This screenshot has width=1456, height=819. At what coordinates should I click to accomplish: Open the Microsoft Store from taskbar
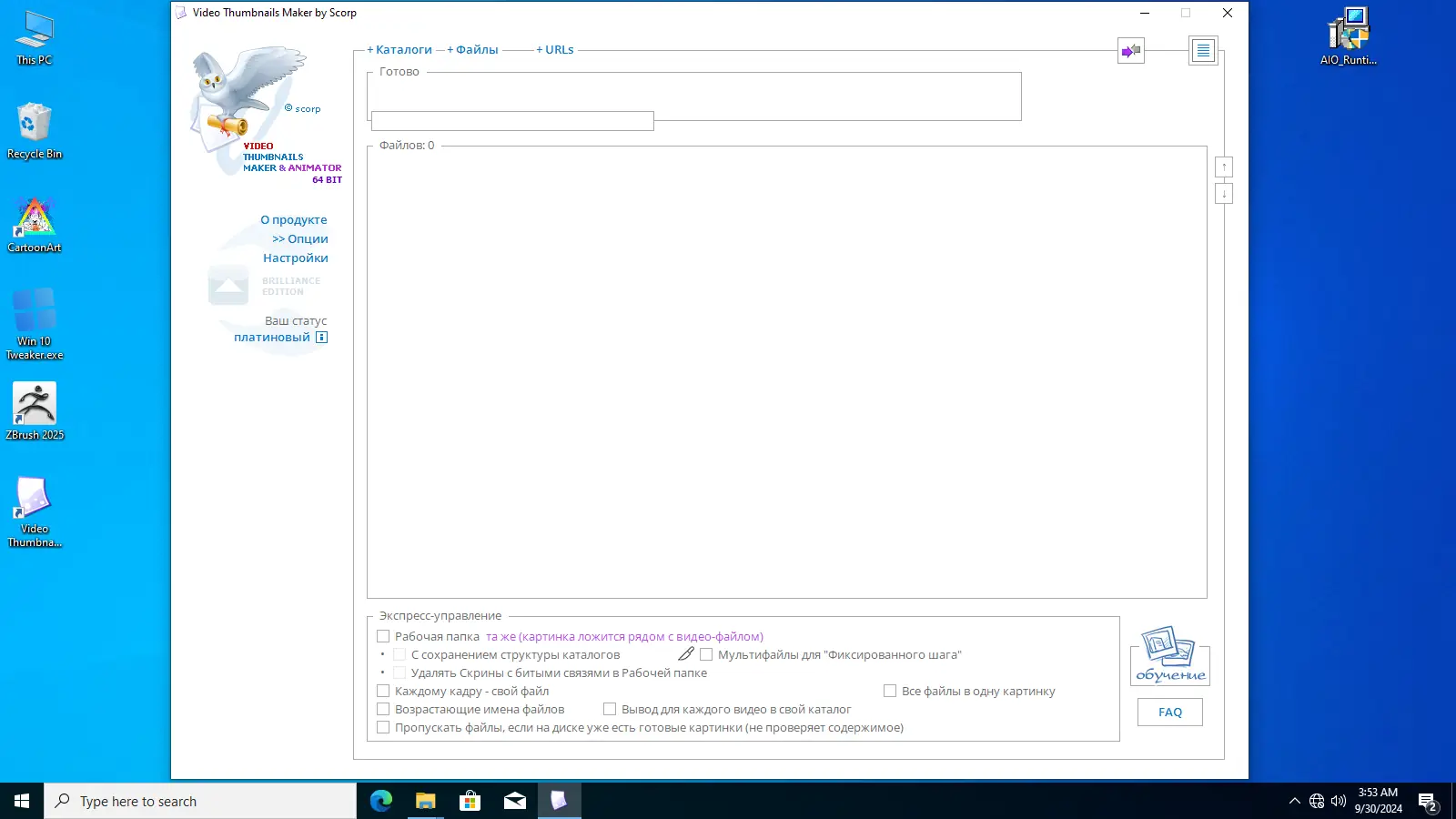470,801
